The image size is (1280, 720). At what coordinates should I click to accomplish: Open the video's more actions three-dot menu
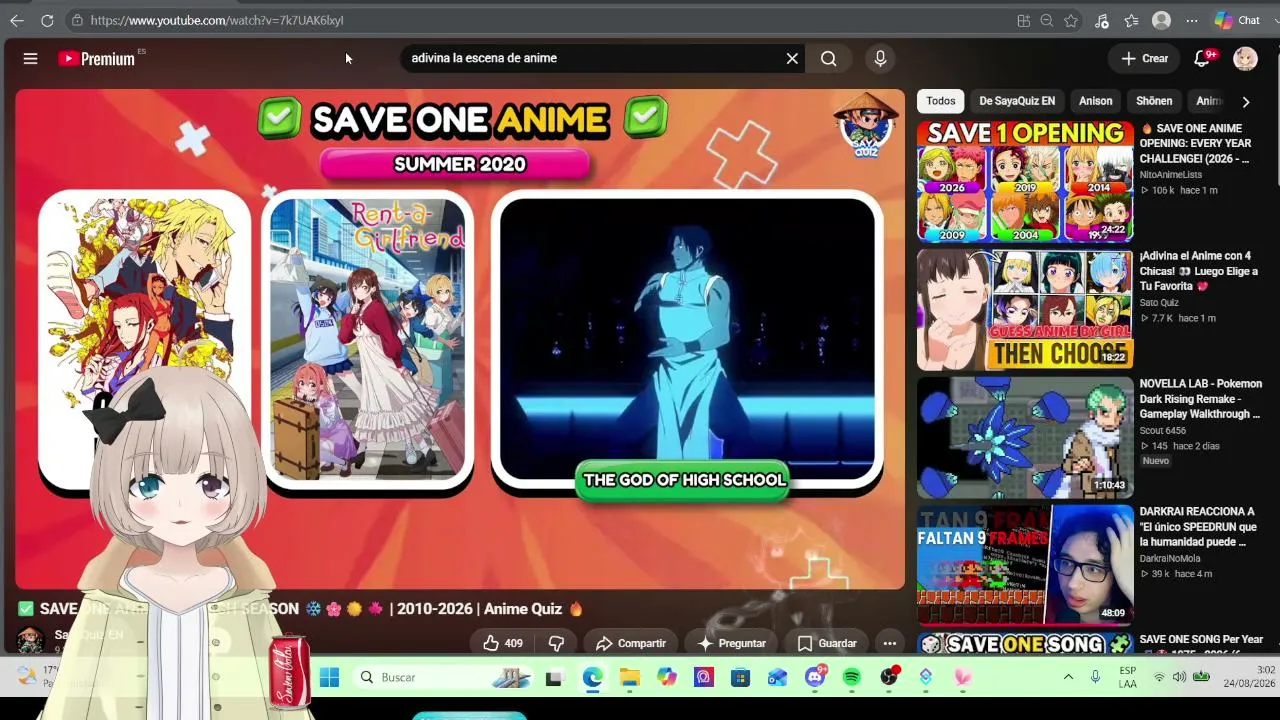[x=889, y=643]
